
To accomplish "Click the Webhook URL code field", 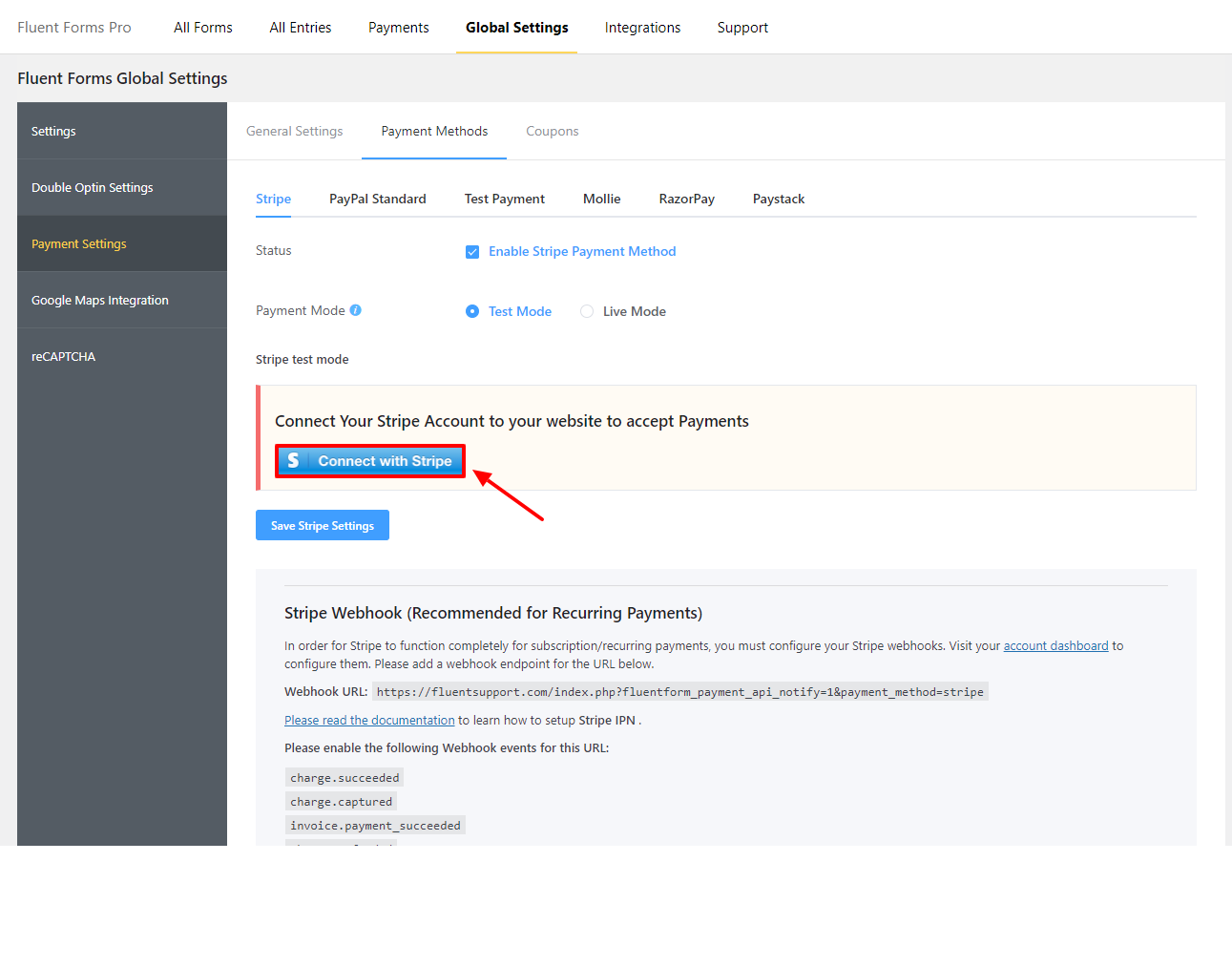I will pos(679,692).
